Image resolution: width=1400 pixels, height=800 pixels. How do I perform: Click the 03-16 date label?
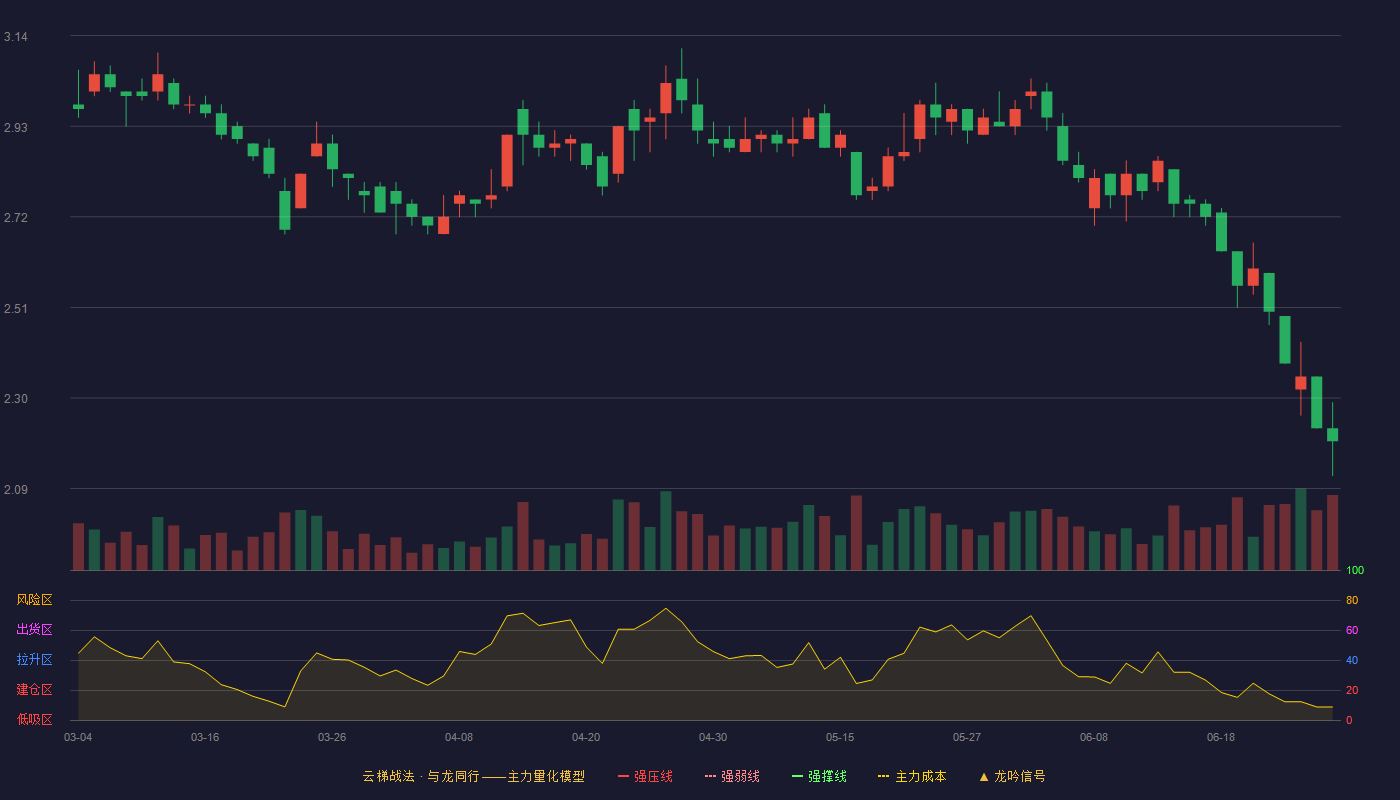(x=205, y=737)
